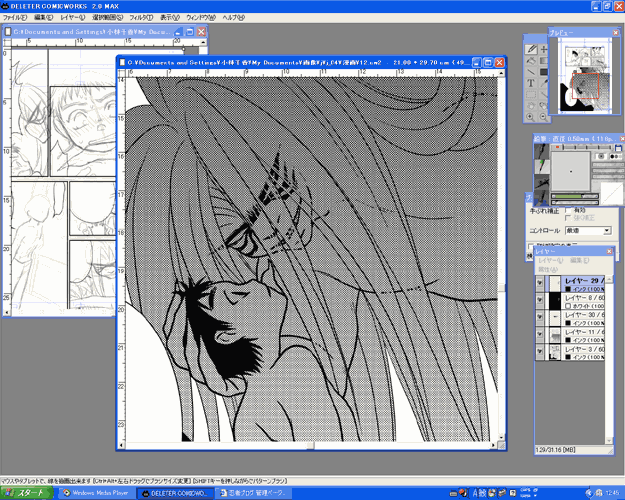Switch to DELETER COMICWORKS taskbar button
This screenshot has height=500, width=625.
click(x=175, y=493)
